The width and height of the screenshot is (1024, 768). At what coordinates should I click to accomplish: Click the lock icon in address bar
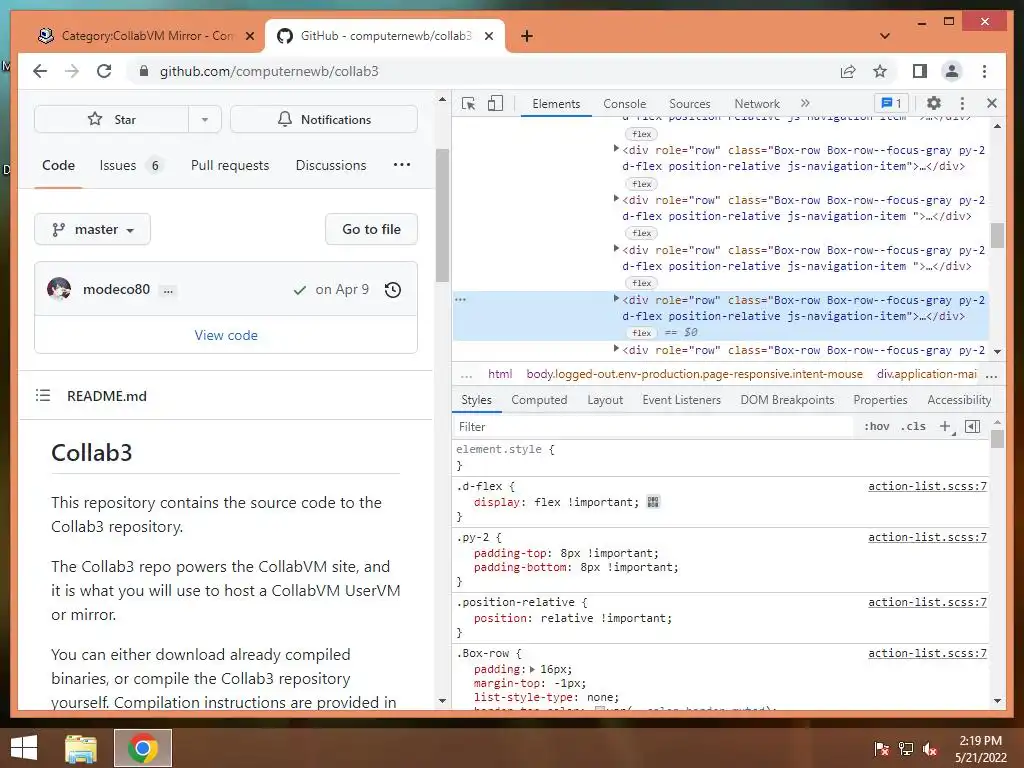(144, 71)
